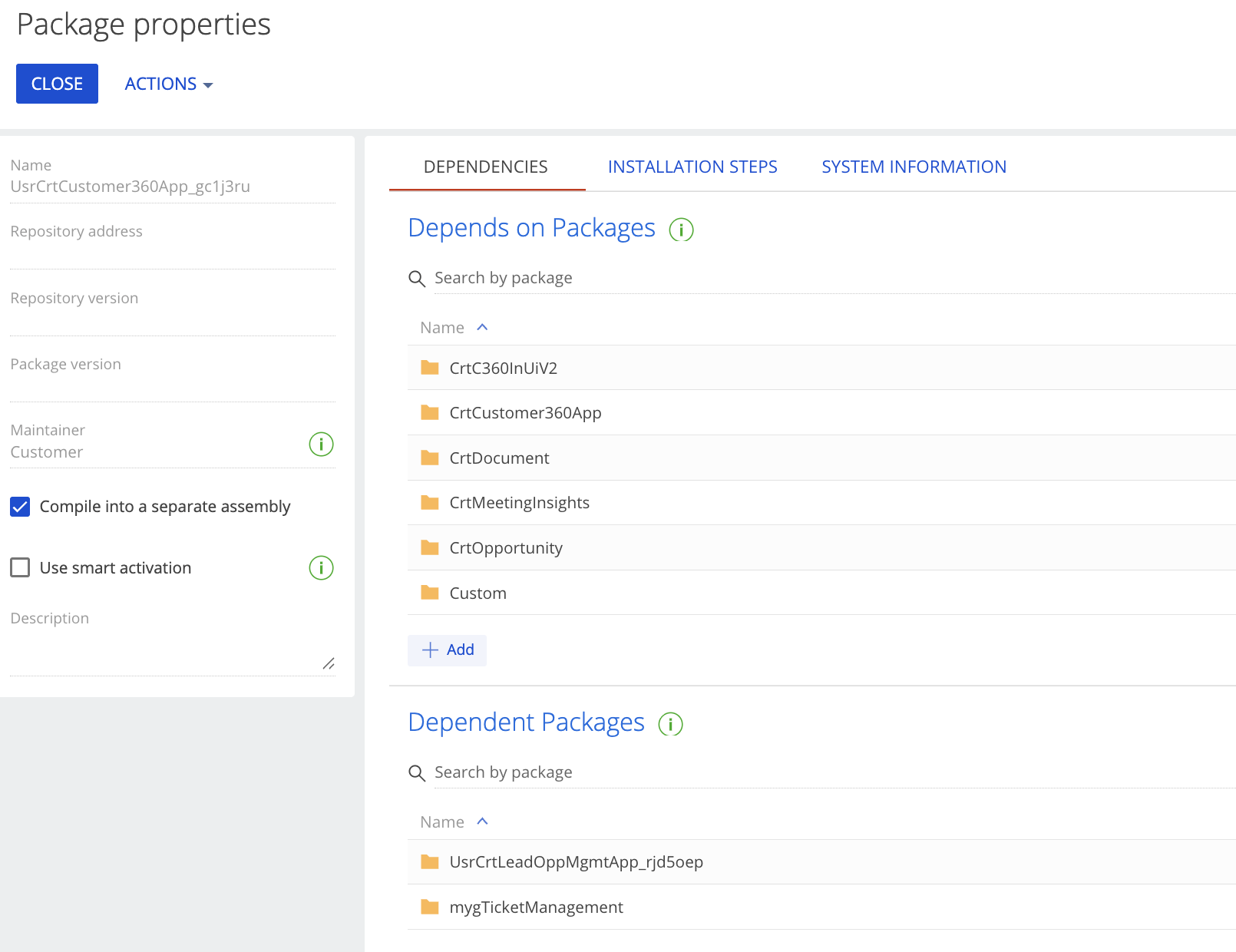This screenshot has height=952, width=1236.
Task: Toggle Name sort arrow in Dependent Packages
Action: point(482,822)
